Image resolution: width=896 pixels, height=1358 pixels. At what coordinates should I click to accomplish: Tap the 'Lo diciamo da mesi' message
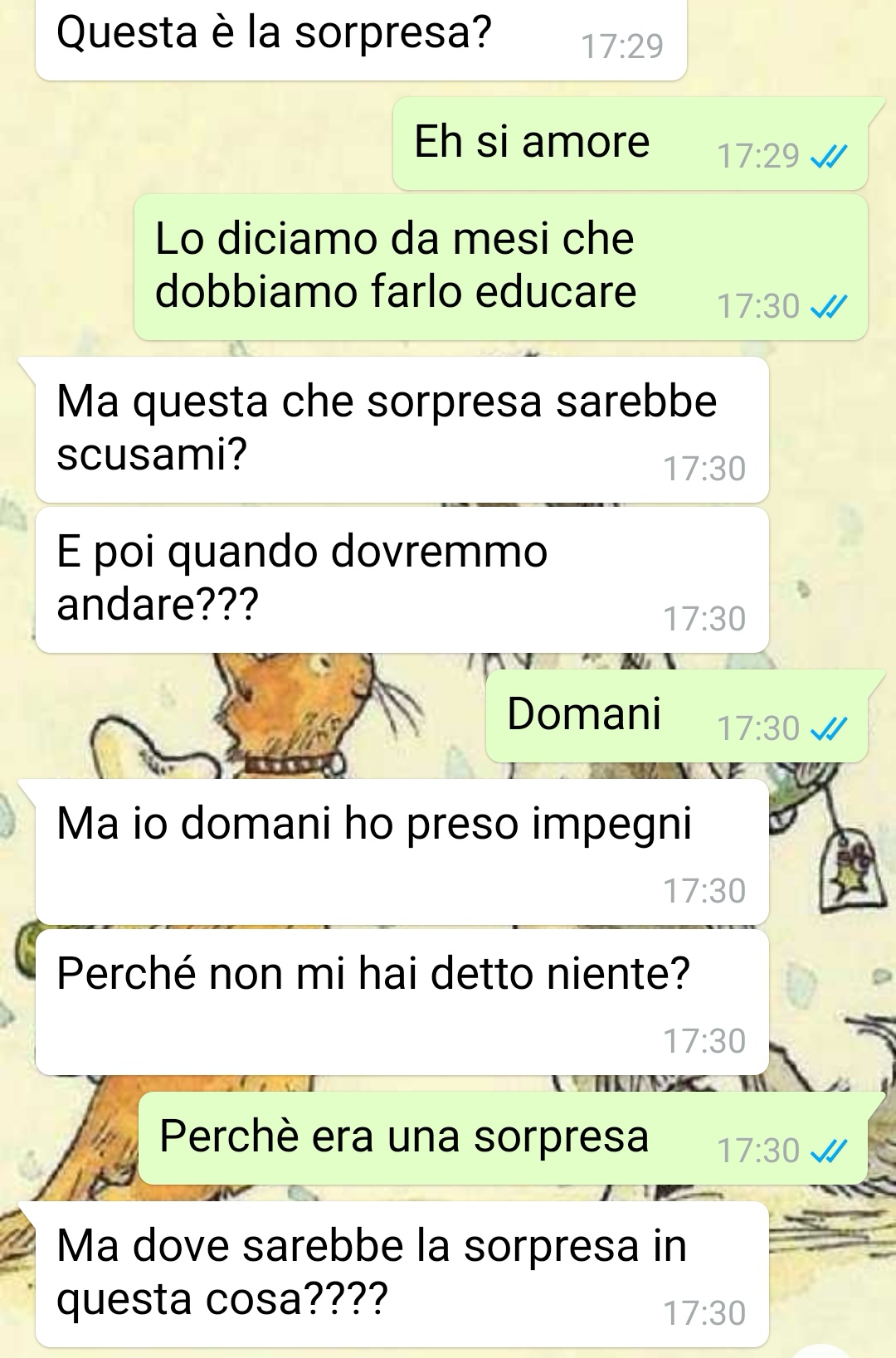(501, 267)
